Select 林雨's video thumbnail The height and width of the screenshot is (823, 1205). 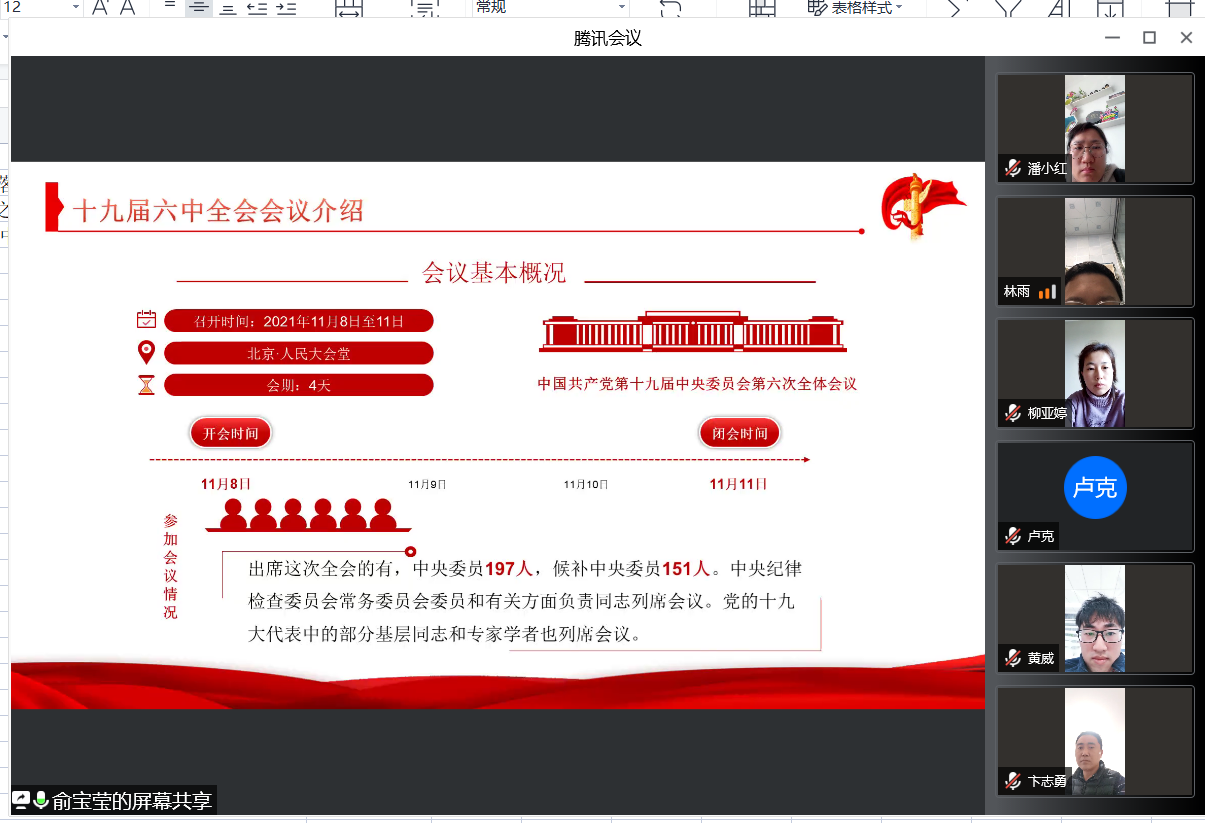1095,250
